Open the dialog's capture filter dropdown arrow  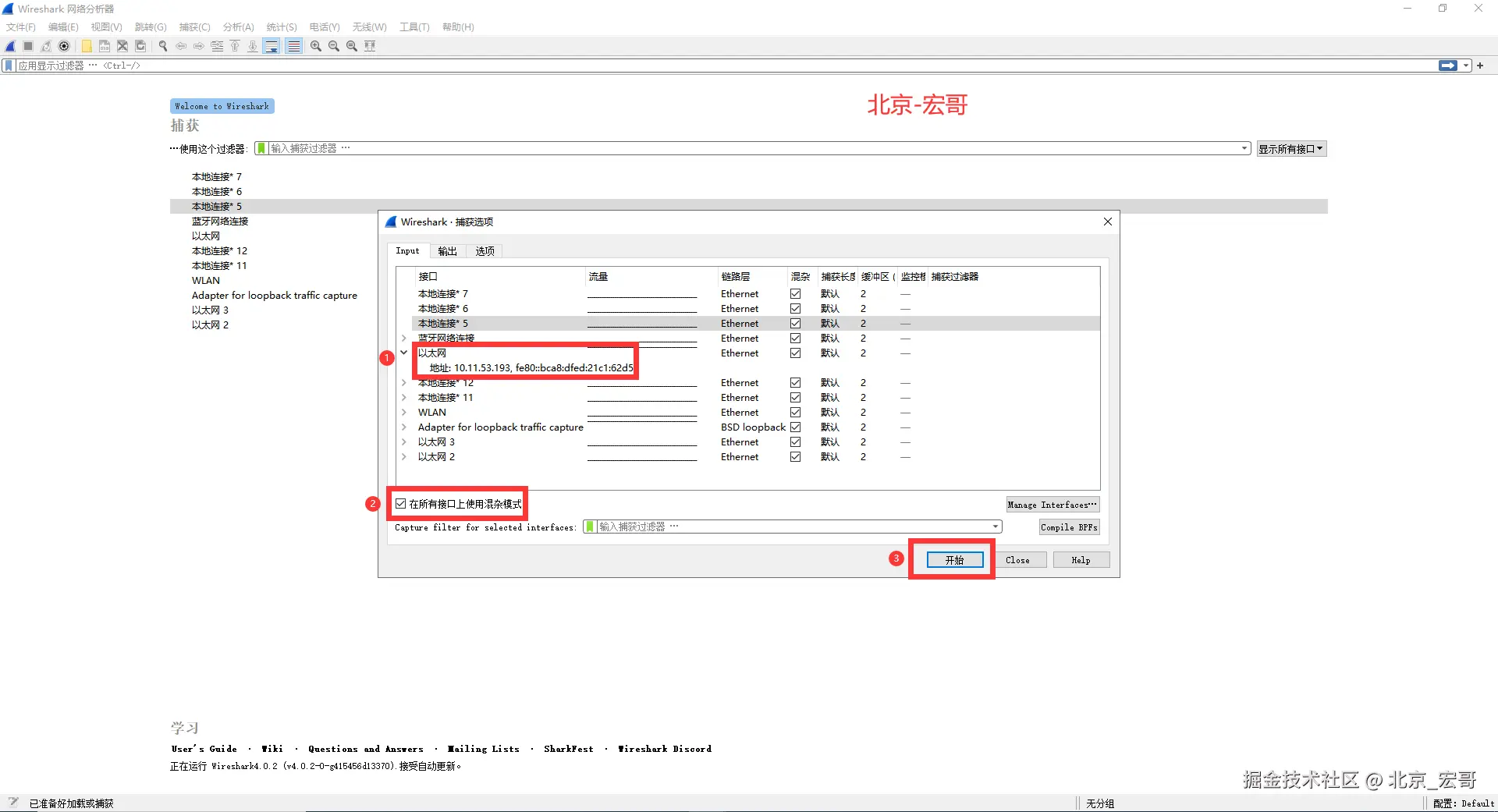(x=996, y=527)
